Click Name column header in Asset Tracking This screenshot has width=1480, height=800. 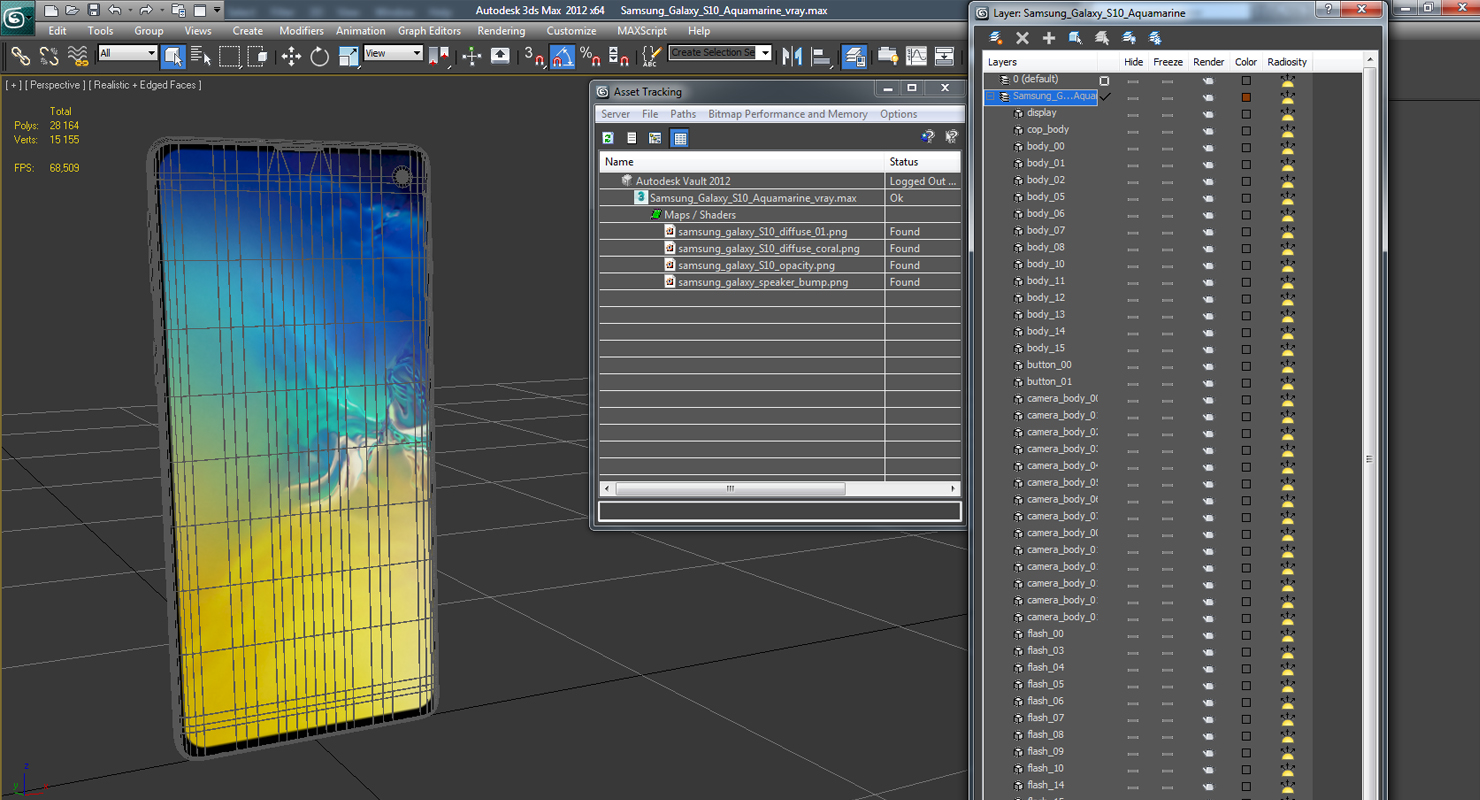pos(742,162)
